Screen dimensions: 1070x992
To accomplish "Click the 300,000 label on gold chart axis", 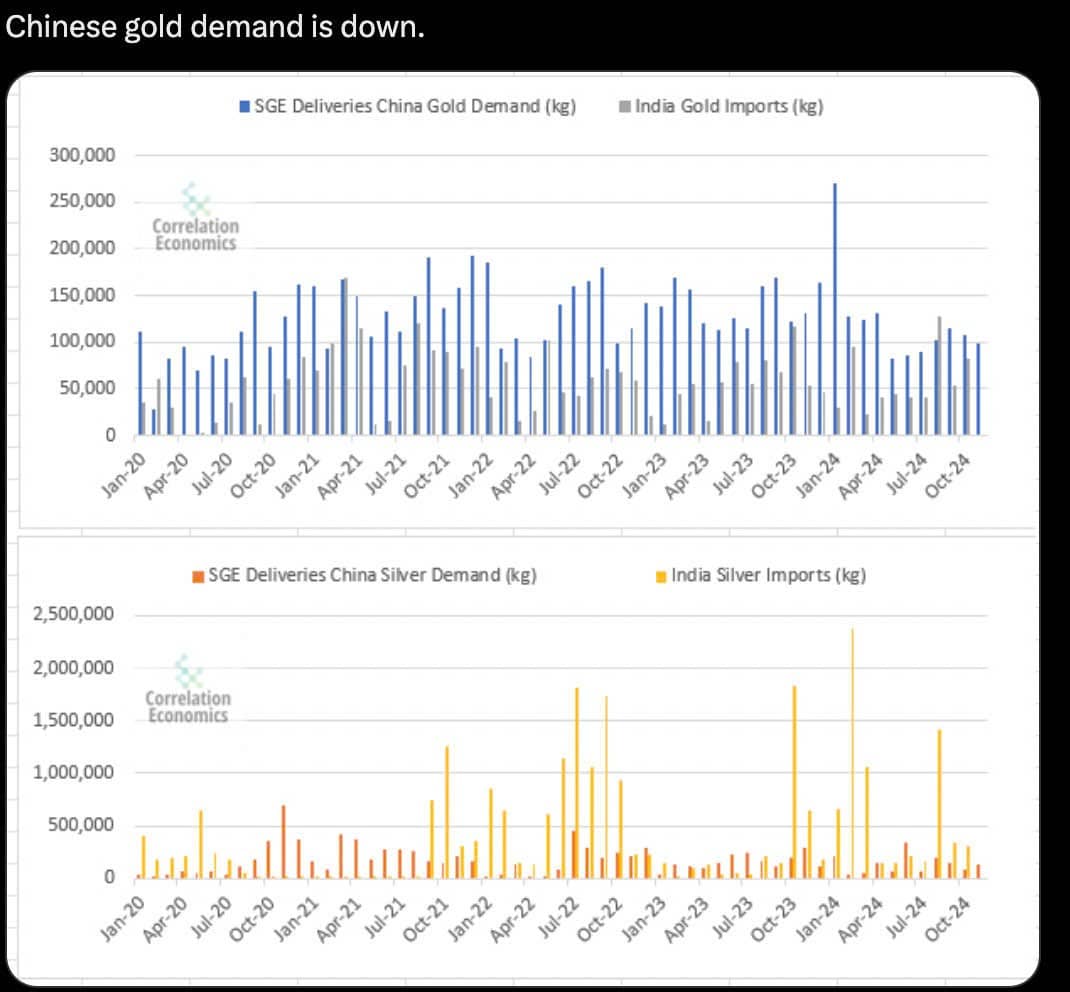I will (x=82, y=155).
